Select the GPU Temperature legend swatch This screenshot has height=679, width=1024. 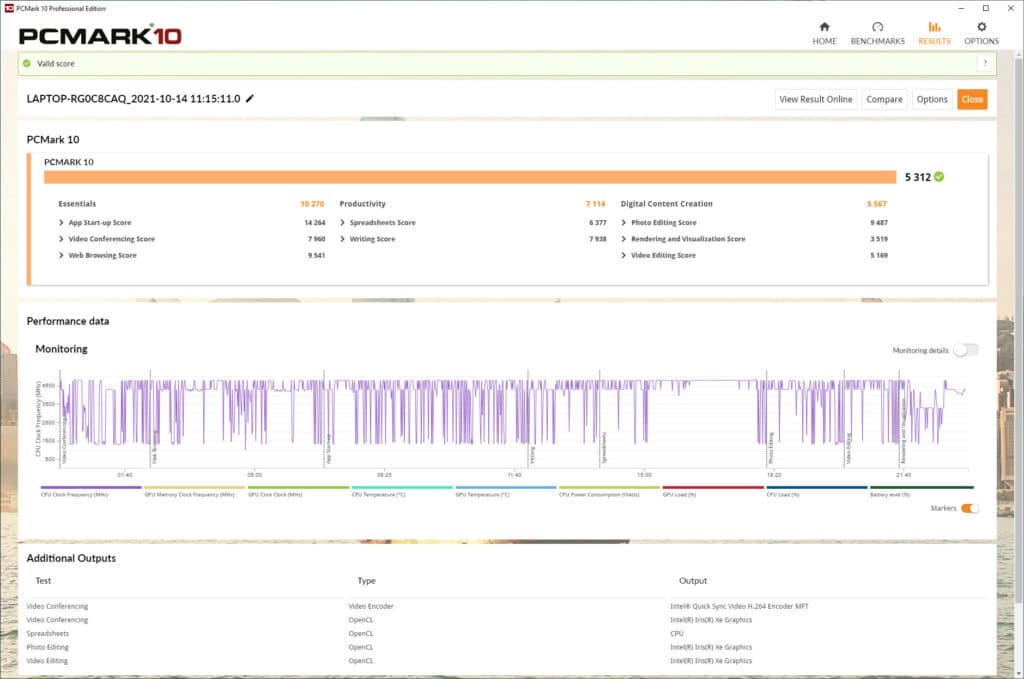coord(506,487)
